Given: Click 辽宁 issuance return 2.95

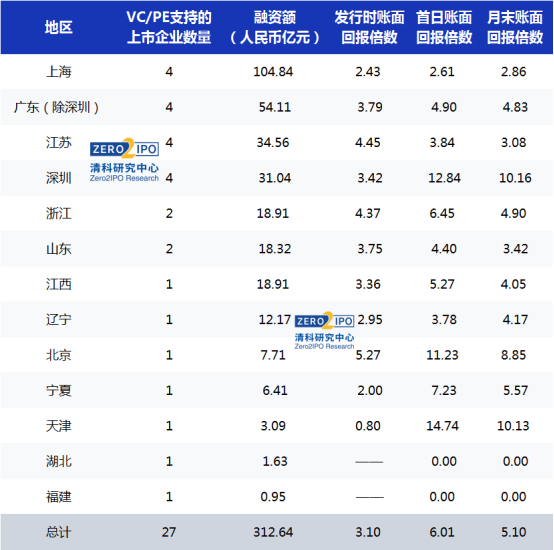Looking at the screenshot, I should pyautogui.click(x=370, y=319).
